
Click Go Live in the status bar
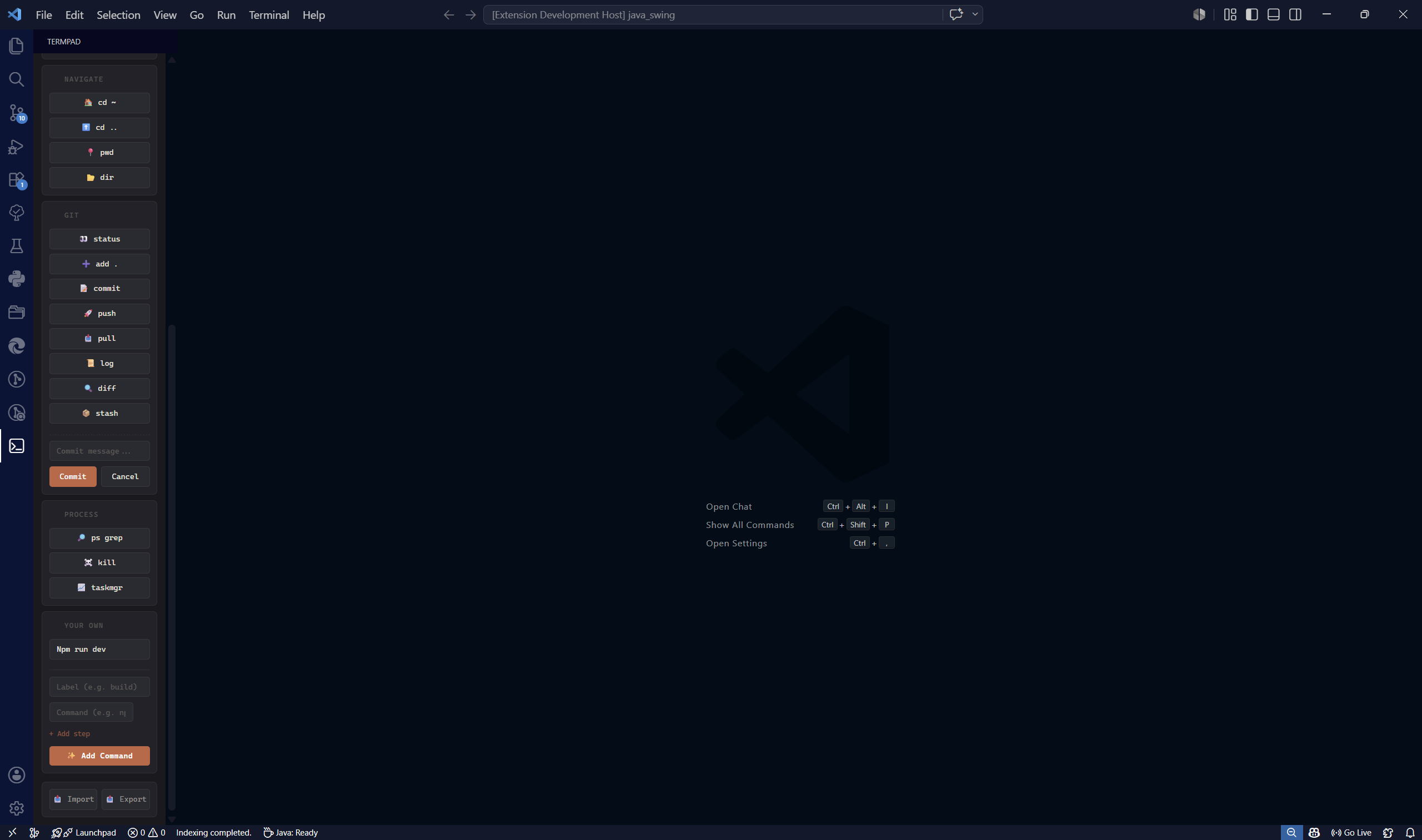1351,833
